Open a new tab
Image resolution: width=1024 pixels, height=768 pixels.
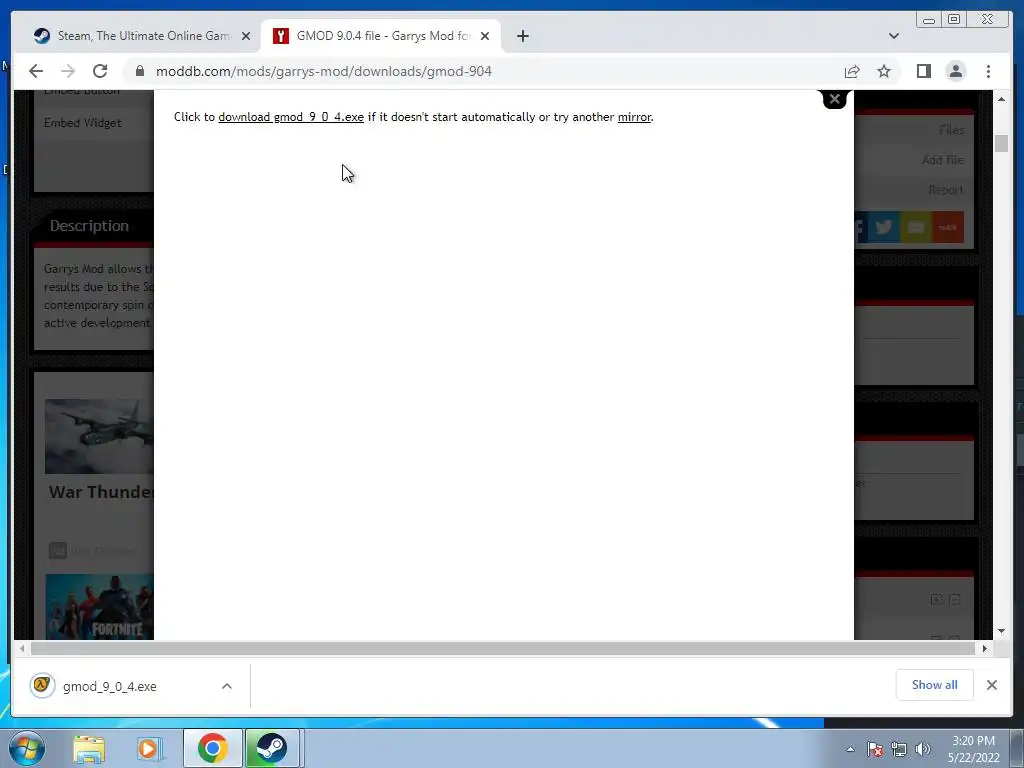522,36
